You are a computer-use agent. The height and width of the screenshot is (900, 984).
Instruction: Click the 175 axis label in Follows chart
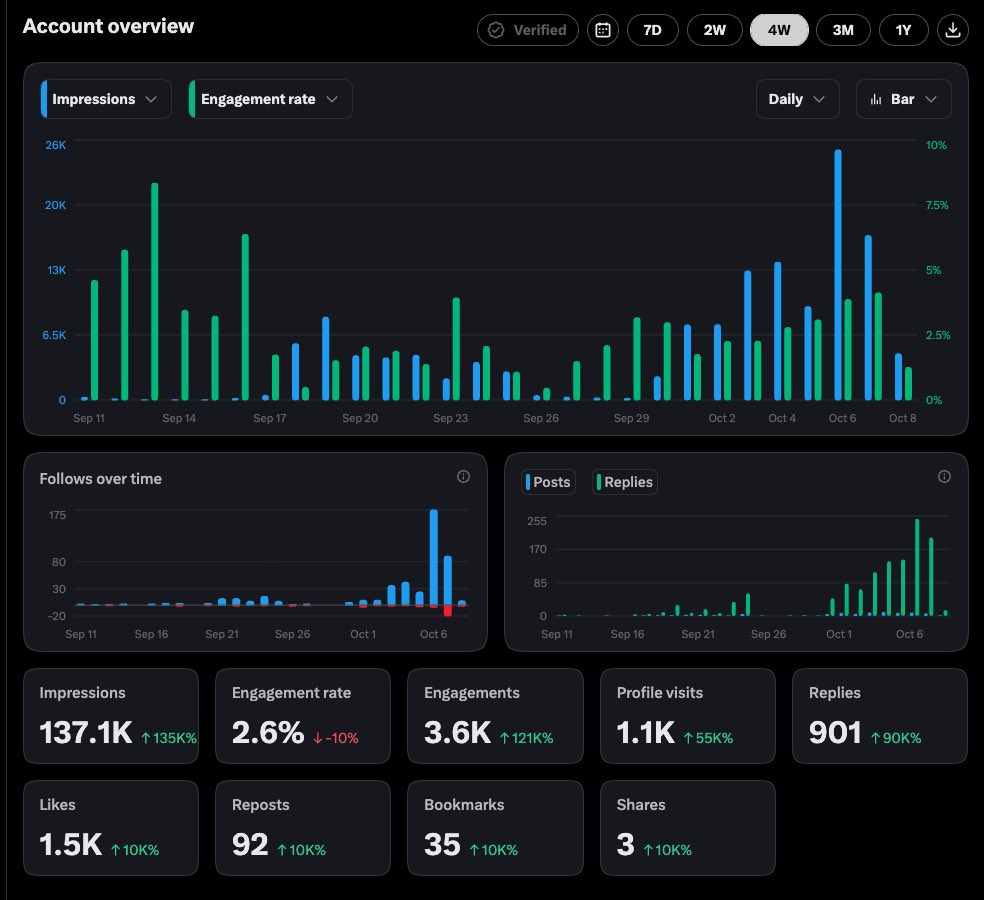click(x=57, y=515)
